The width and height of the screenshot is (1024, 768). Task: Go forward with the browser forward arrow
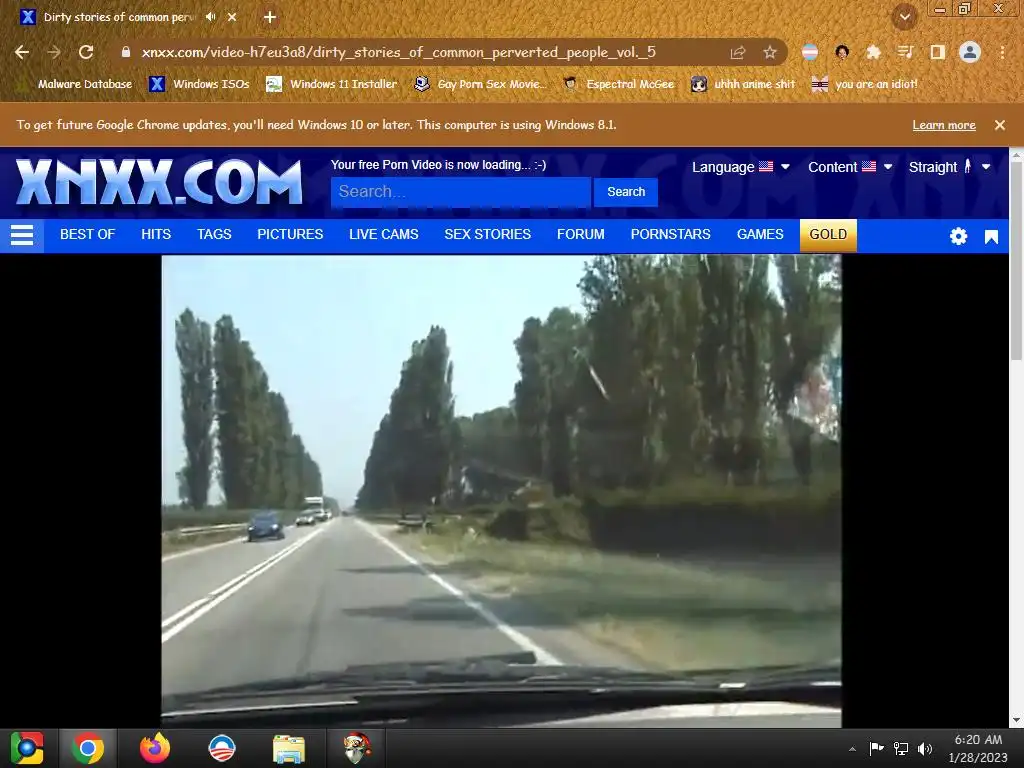pyautogui.click(x=54, y=52)
